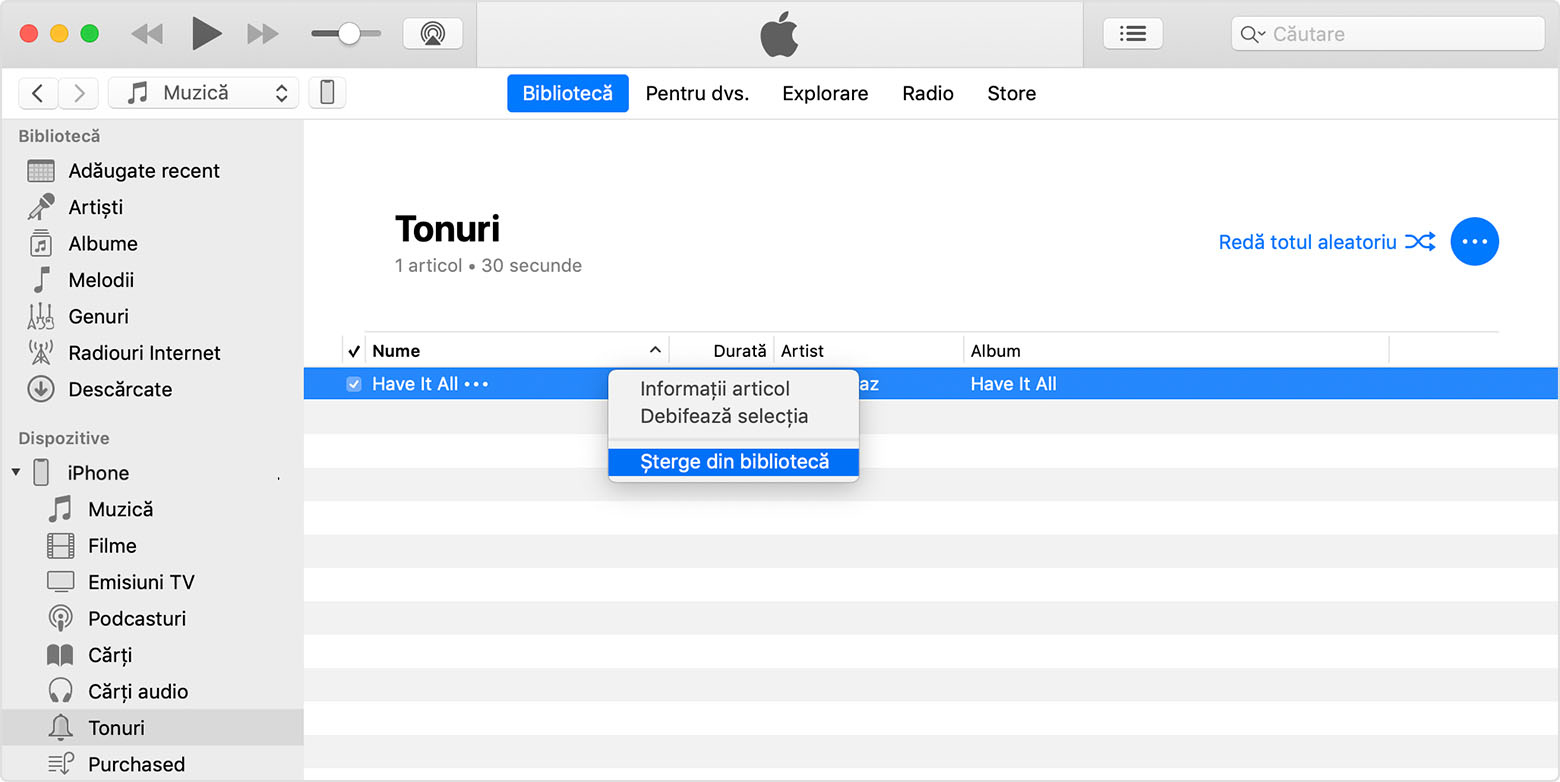The image size is (1560, 782).
Task: Open the Radio tab
Action: pos(928,93)
